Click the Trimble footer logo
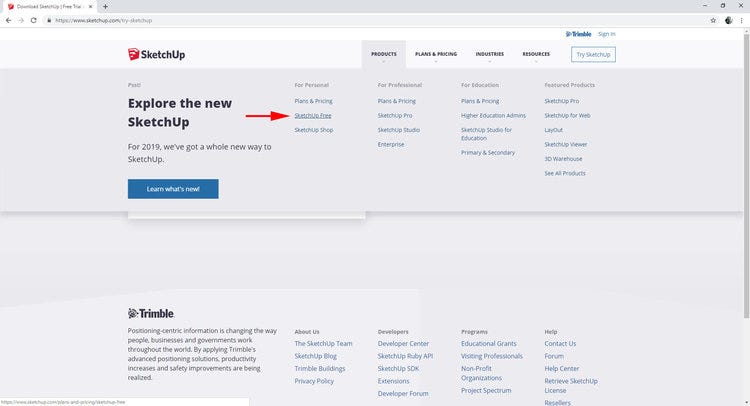The width and height of the screenshot is (750, 406). click(151, 314)
